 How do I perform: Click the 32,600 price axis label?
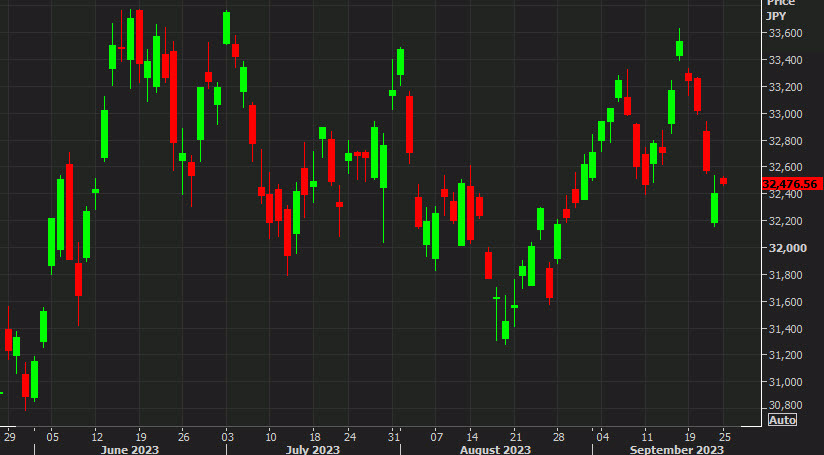click(x=784, y=167)
